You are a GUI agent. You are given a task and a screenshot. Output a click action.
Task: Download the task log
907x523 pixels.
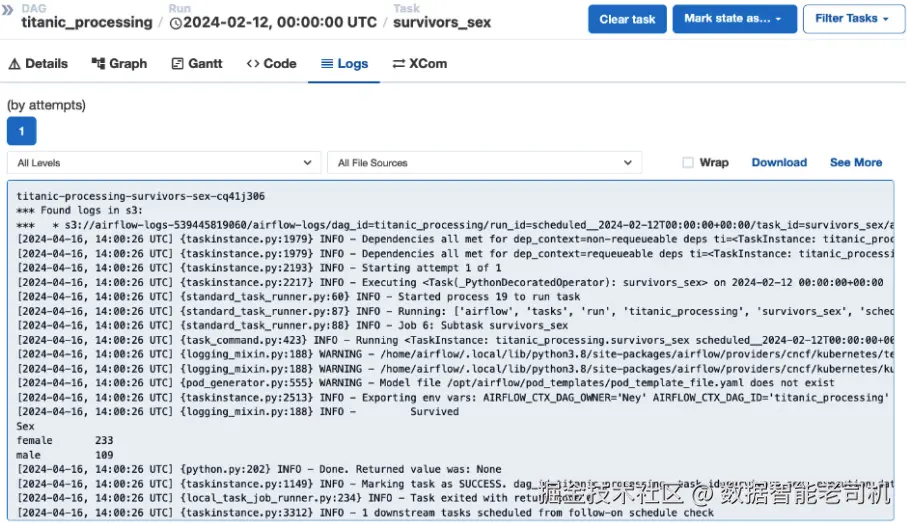click(x=779, y=163)
